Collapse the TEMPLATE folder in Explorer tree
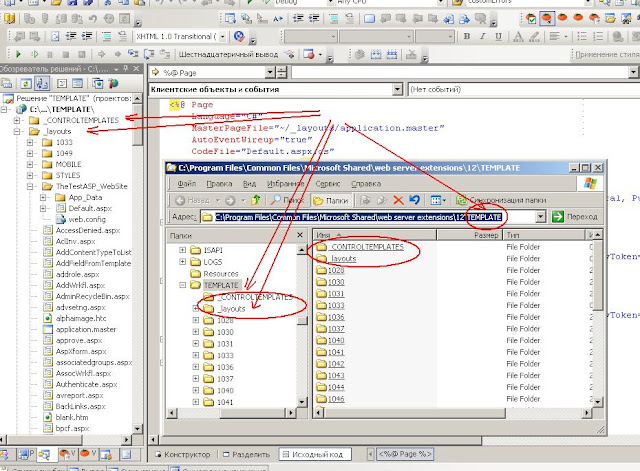 [182, 285]
